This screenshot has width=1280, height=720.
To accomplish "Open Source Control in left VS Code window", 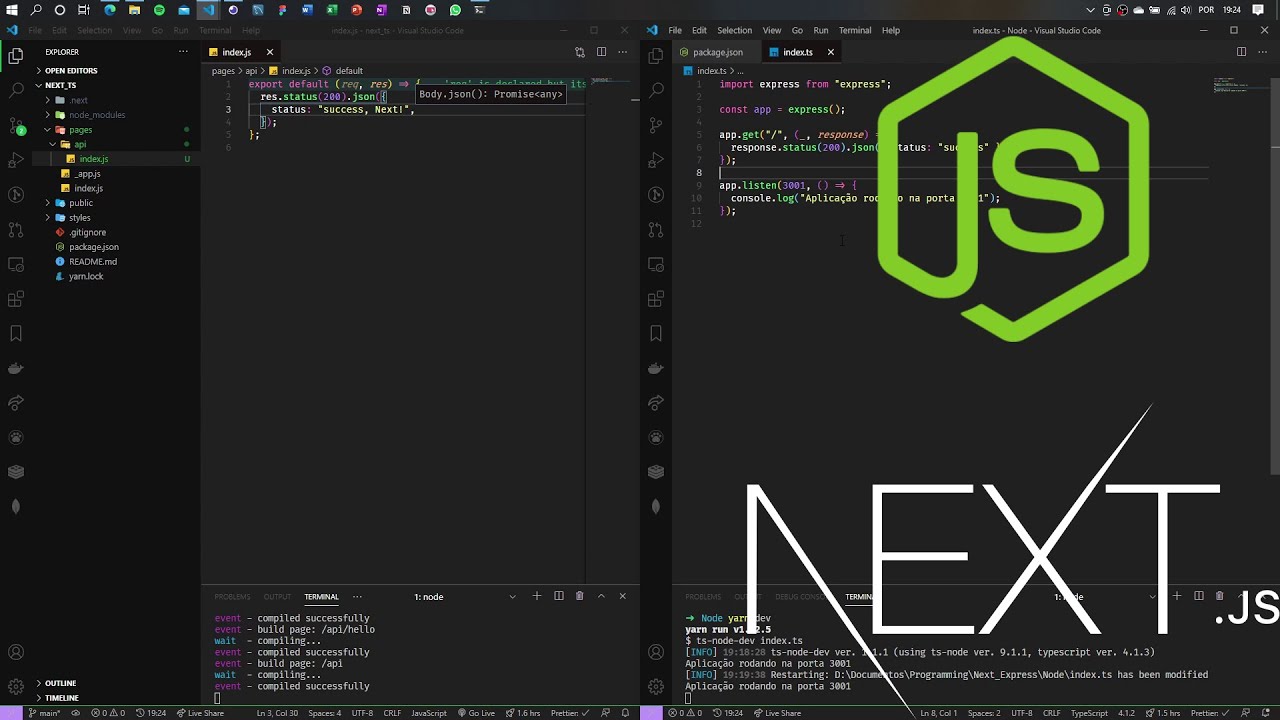I will [15, 125].
